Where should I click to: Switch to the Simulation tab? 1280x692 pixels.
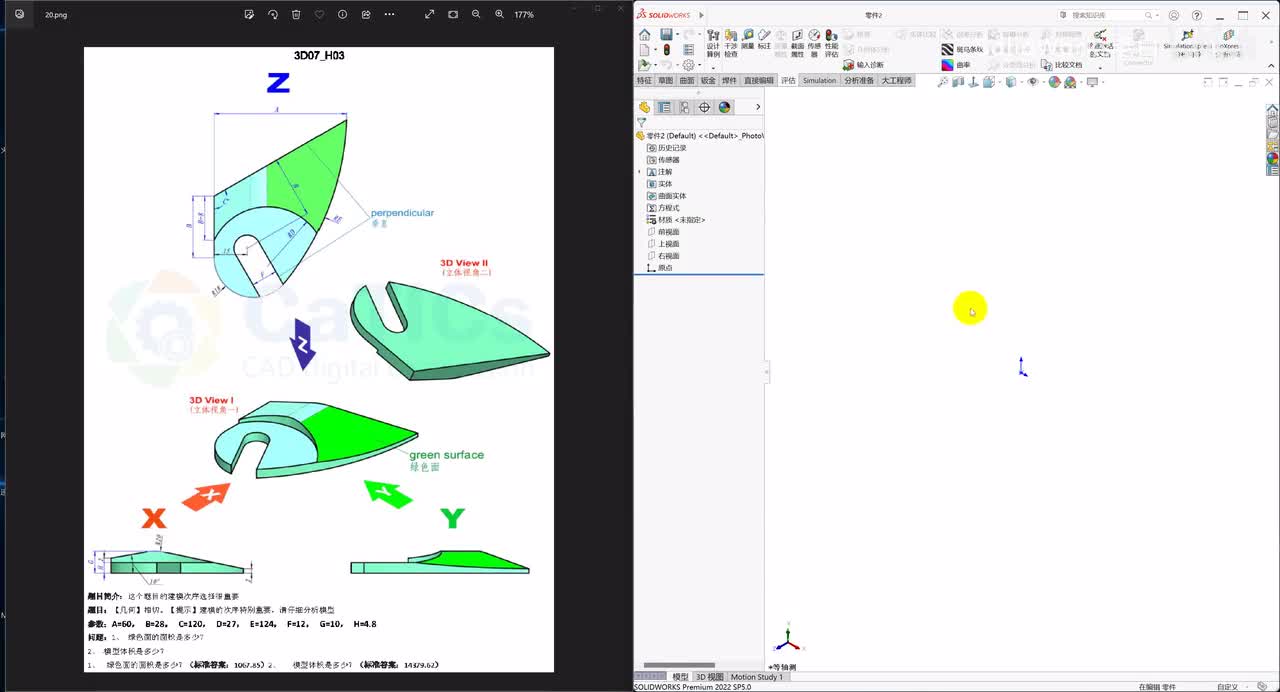pos(819,80)
